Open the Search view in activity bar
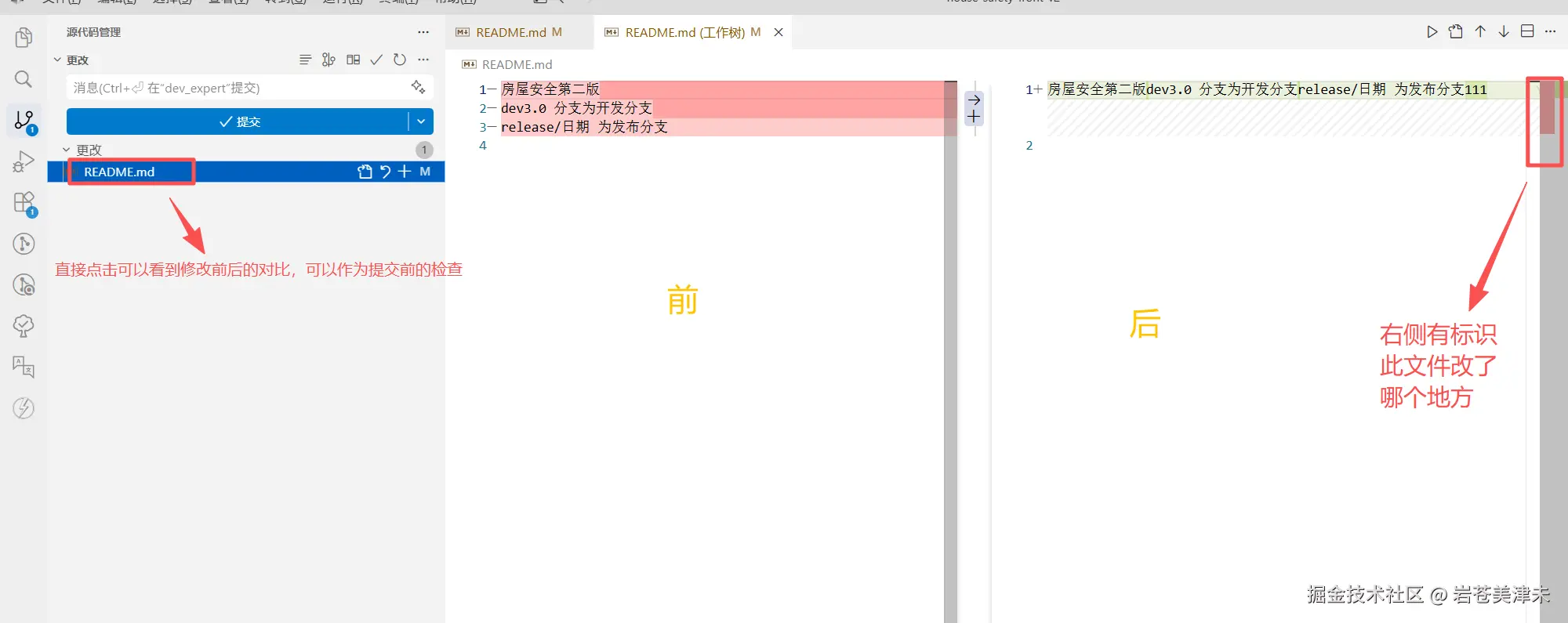Screen dimensions: 1568x623 [24, 79]
